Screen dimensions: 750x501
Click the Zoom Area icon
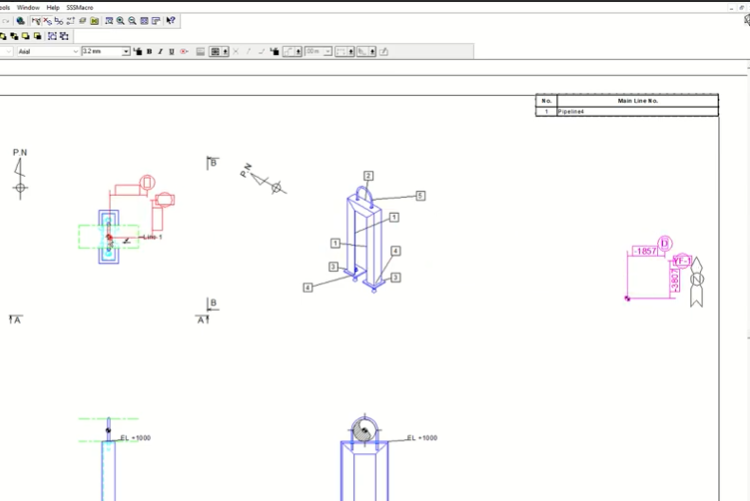(x=109, y=21)
